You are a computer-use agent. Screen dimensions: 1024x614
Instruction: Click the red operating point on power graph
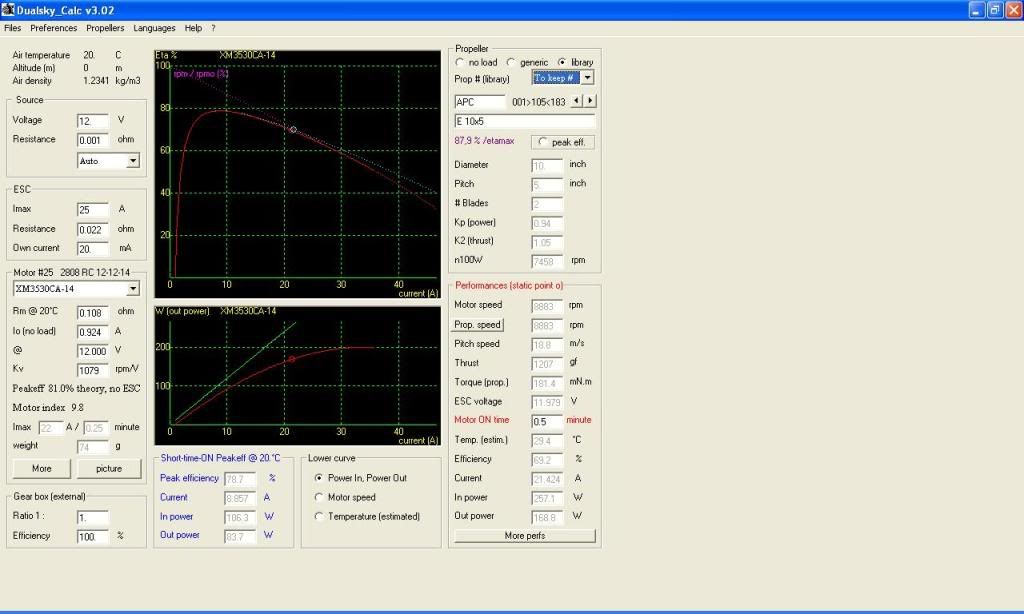coord(291,359)
